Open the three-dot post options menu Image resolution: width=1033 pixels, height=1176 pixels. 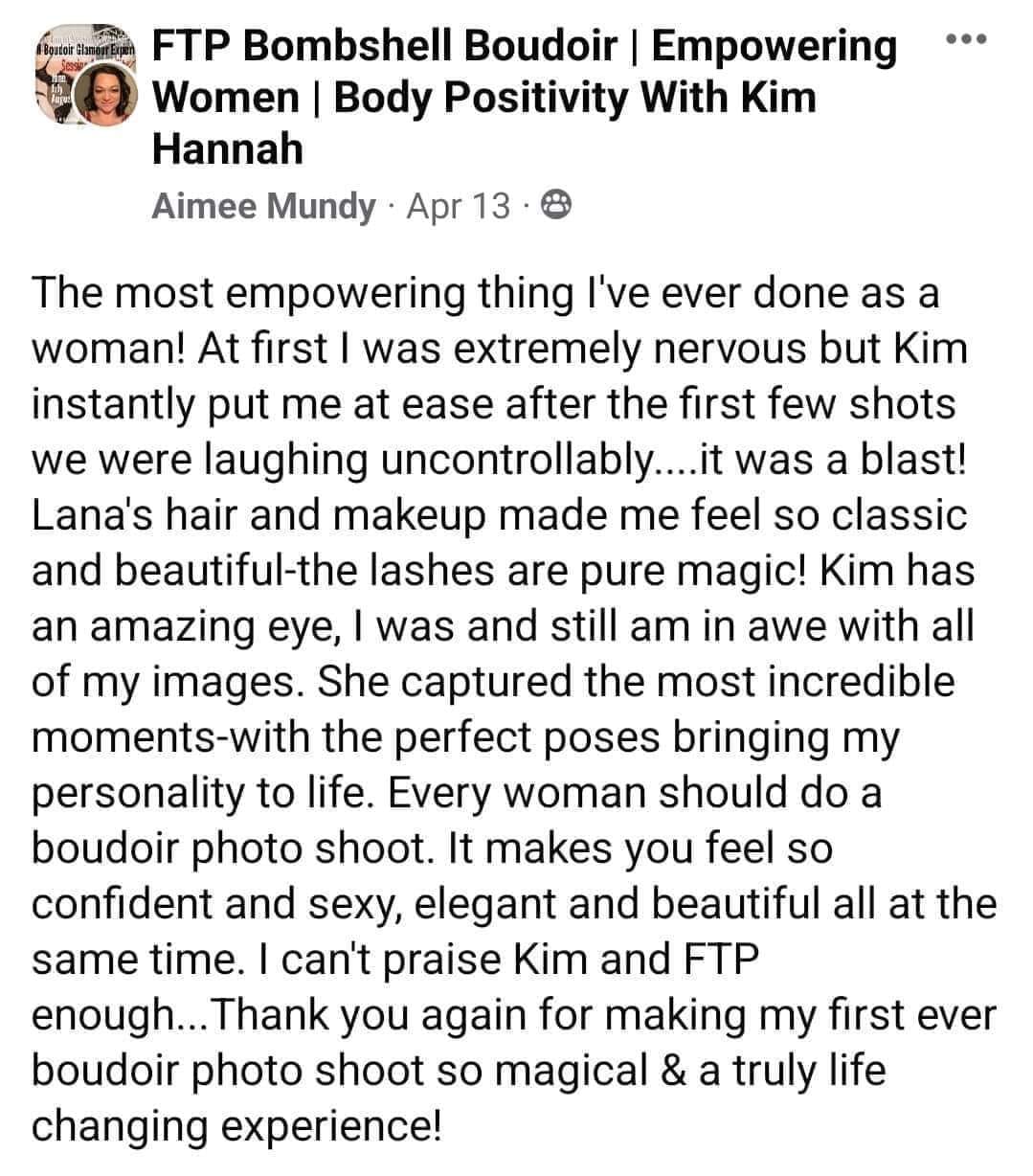point(965,39)
